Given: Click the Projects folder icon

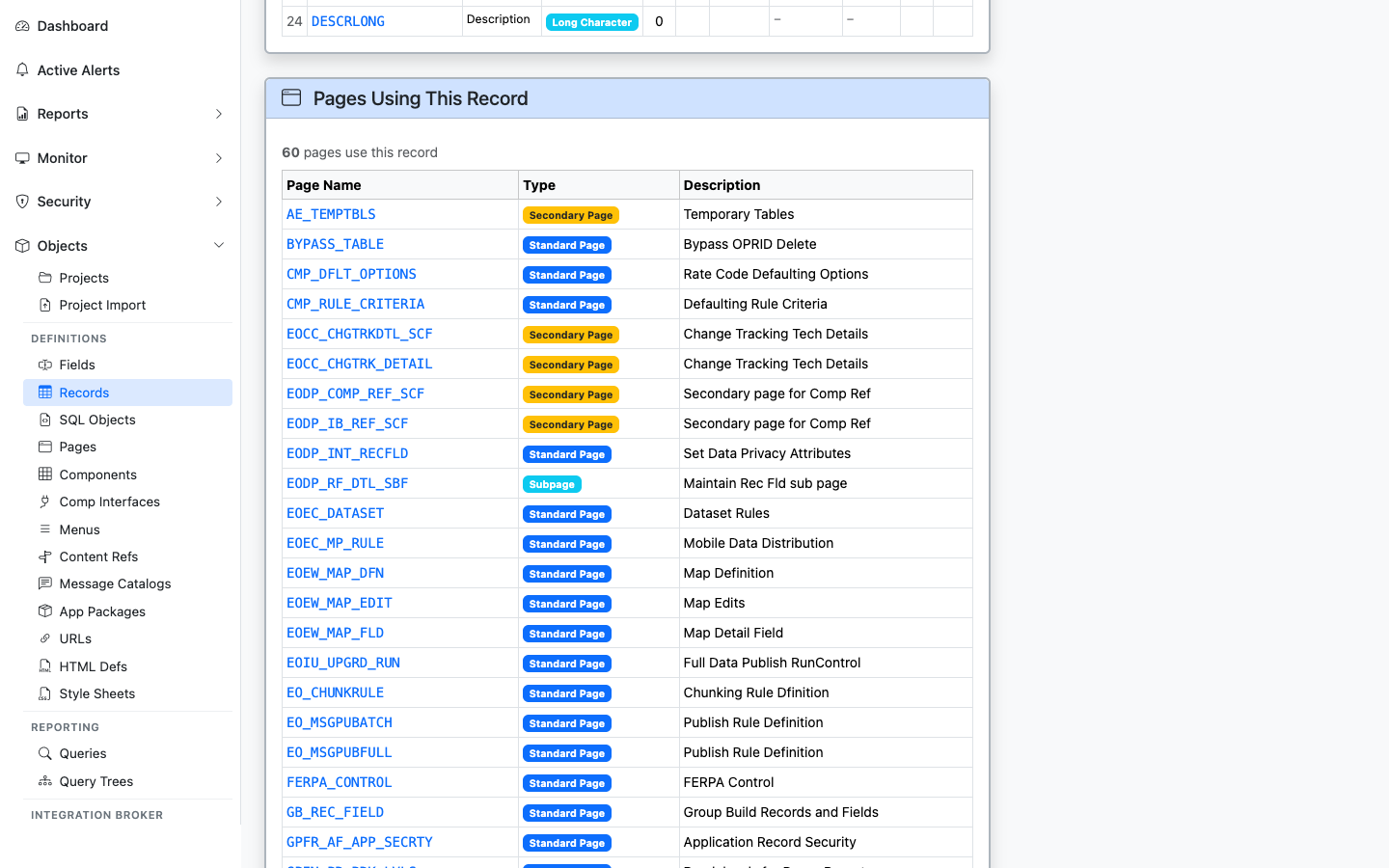Looking at the screenshot, I should point(45,278).
